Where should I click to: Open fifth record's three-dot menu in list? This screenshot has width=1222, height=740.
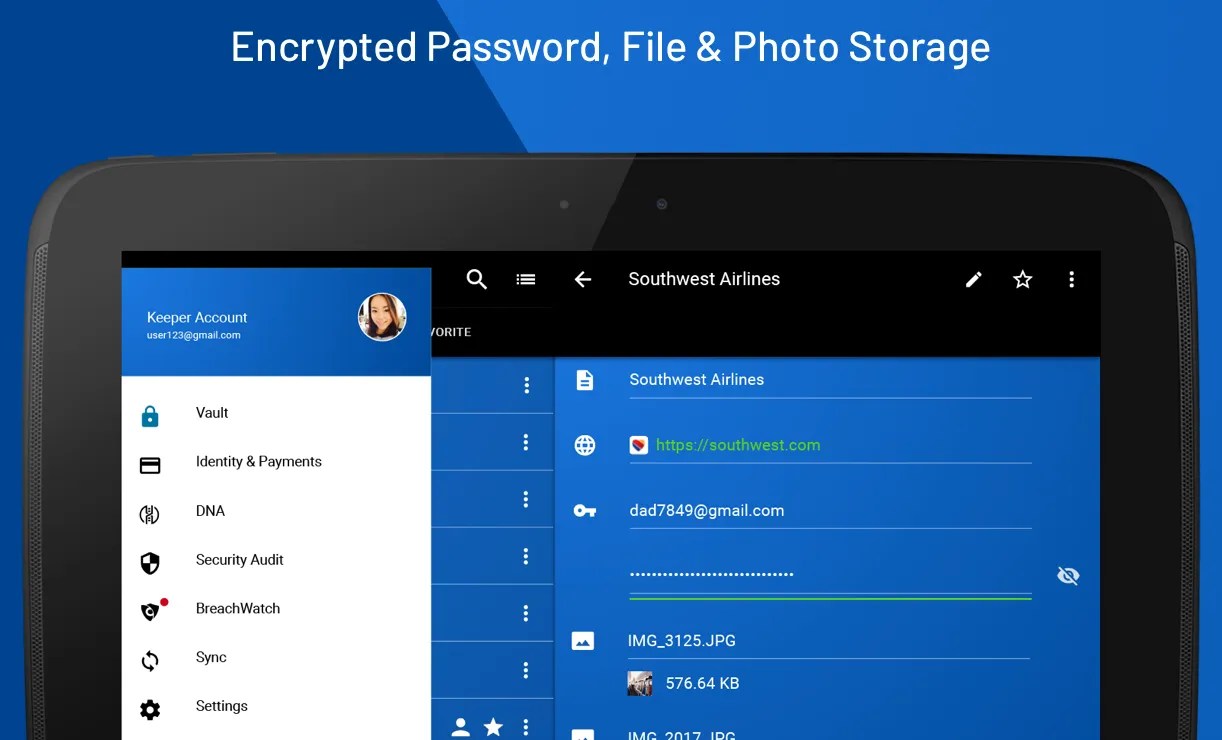point(526,613)
